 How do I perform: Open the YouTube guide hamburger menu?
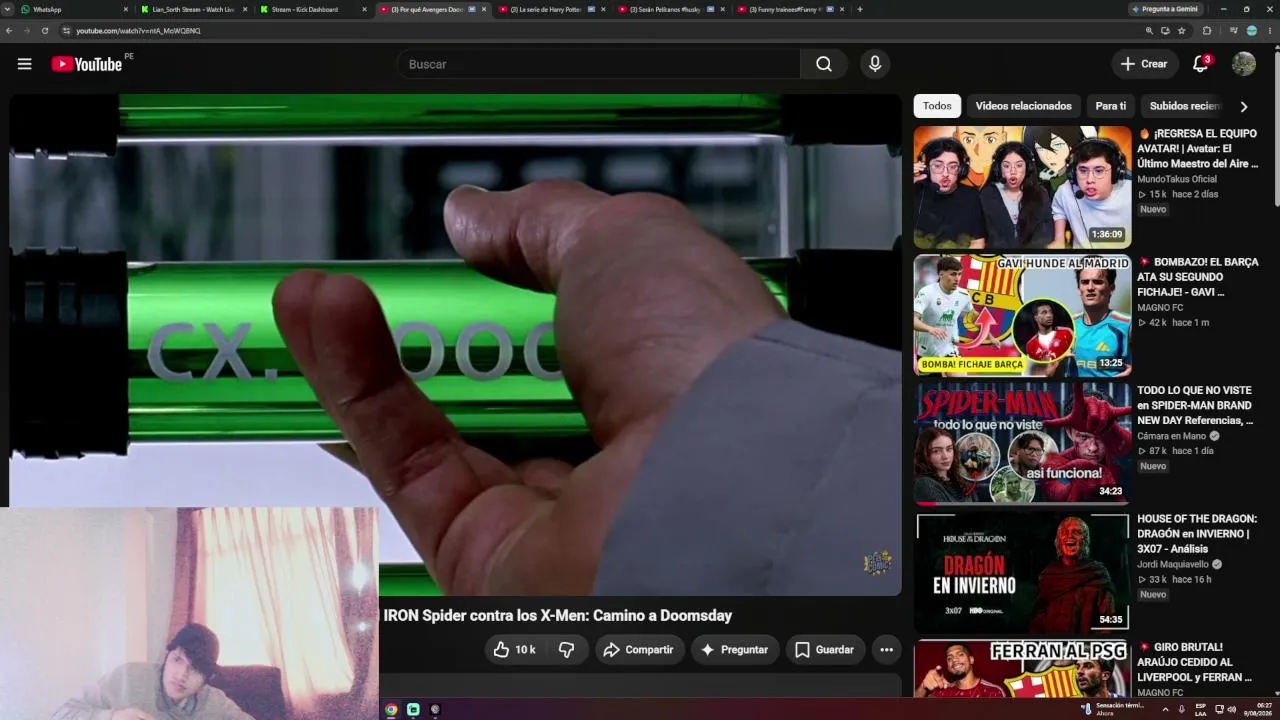point(25,64)
